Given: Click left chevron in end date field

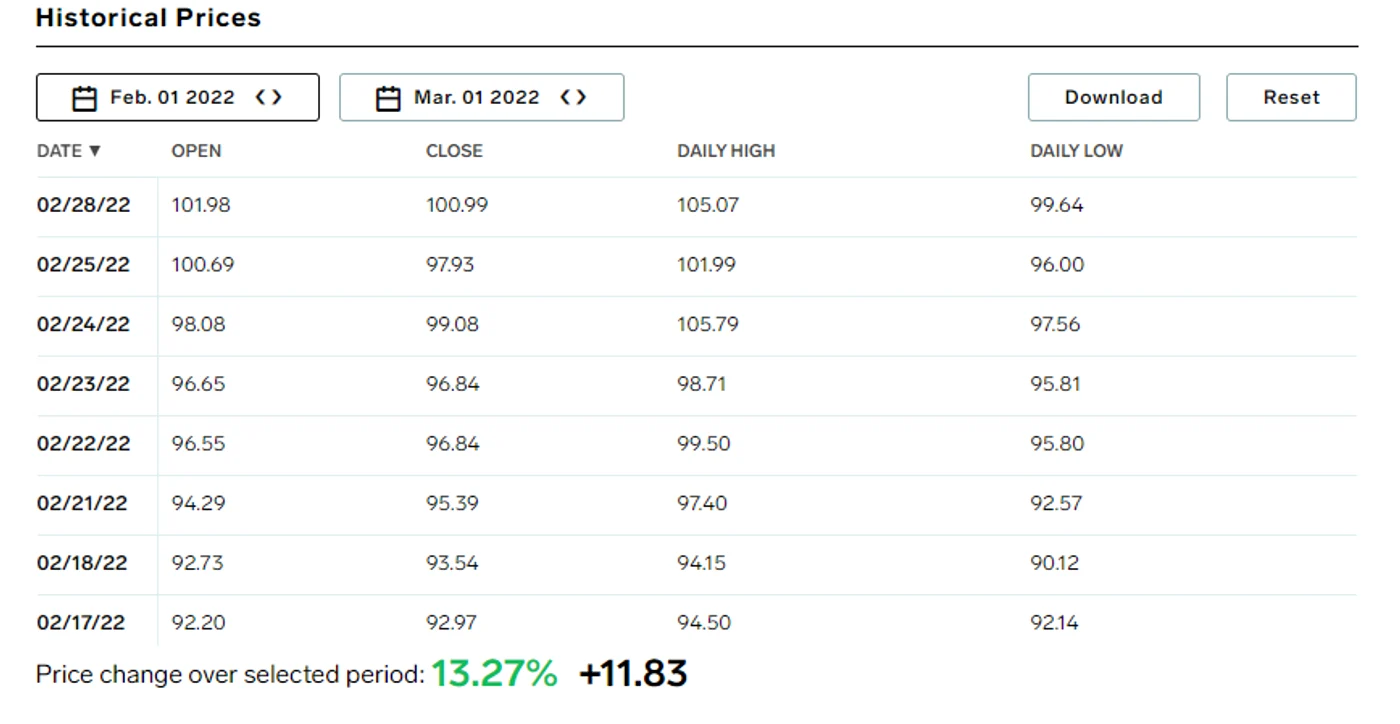Looking at the screenshot, I should point(565,97).
